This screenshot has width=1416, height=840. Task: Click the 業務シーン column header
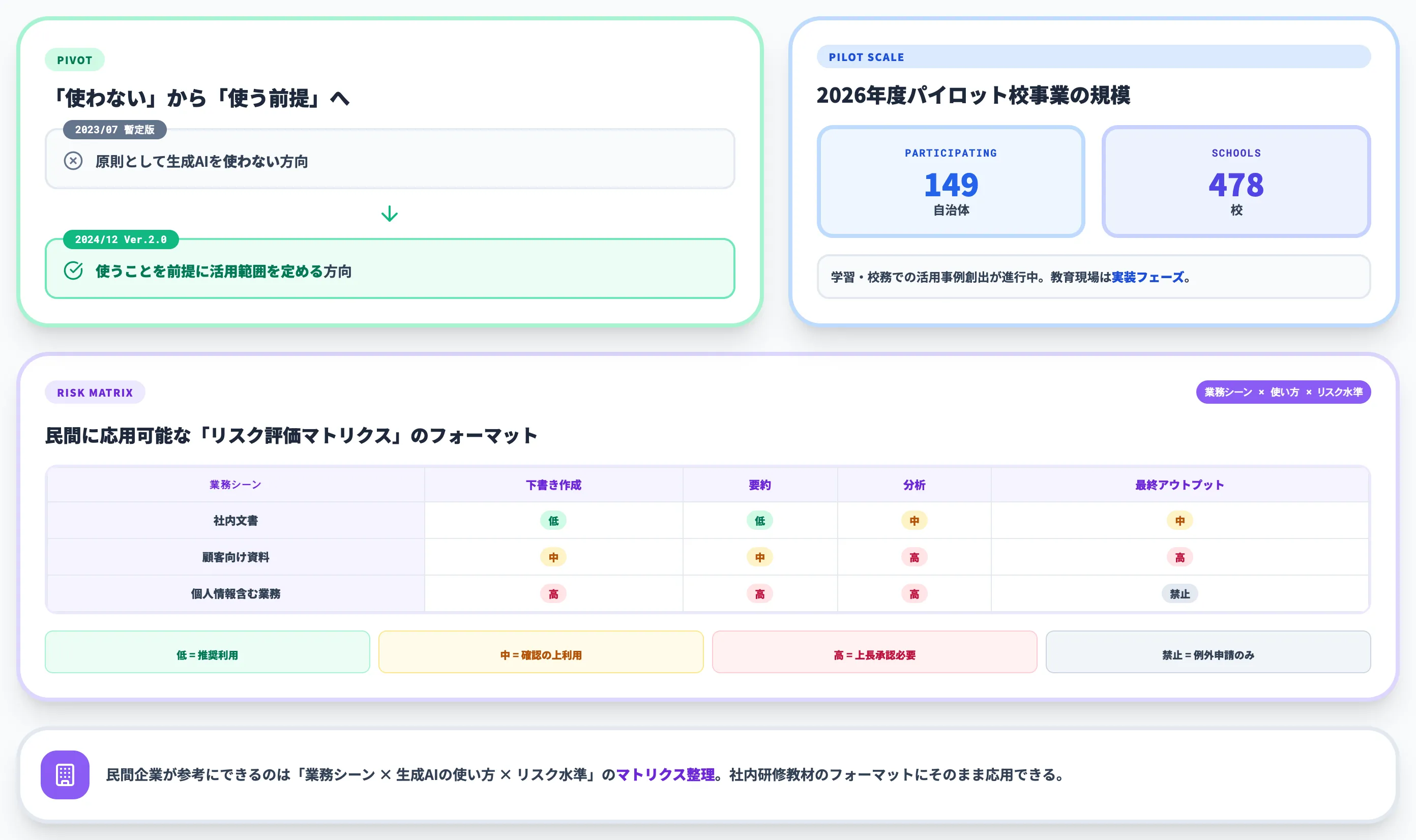[235, 485]
